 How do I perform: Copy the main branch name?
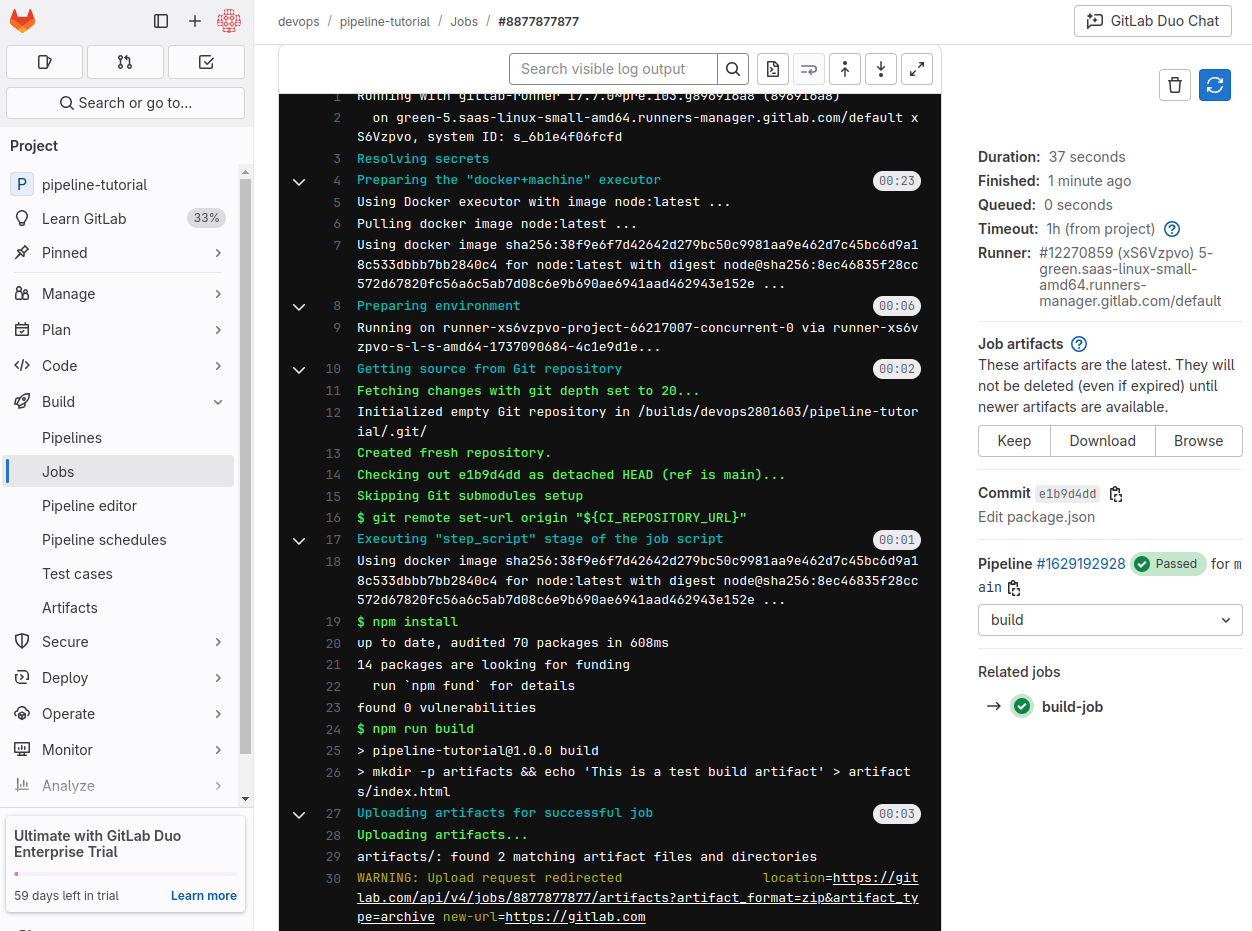(x=1014, y=588)
